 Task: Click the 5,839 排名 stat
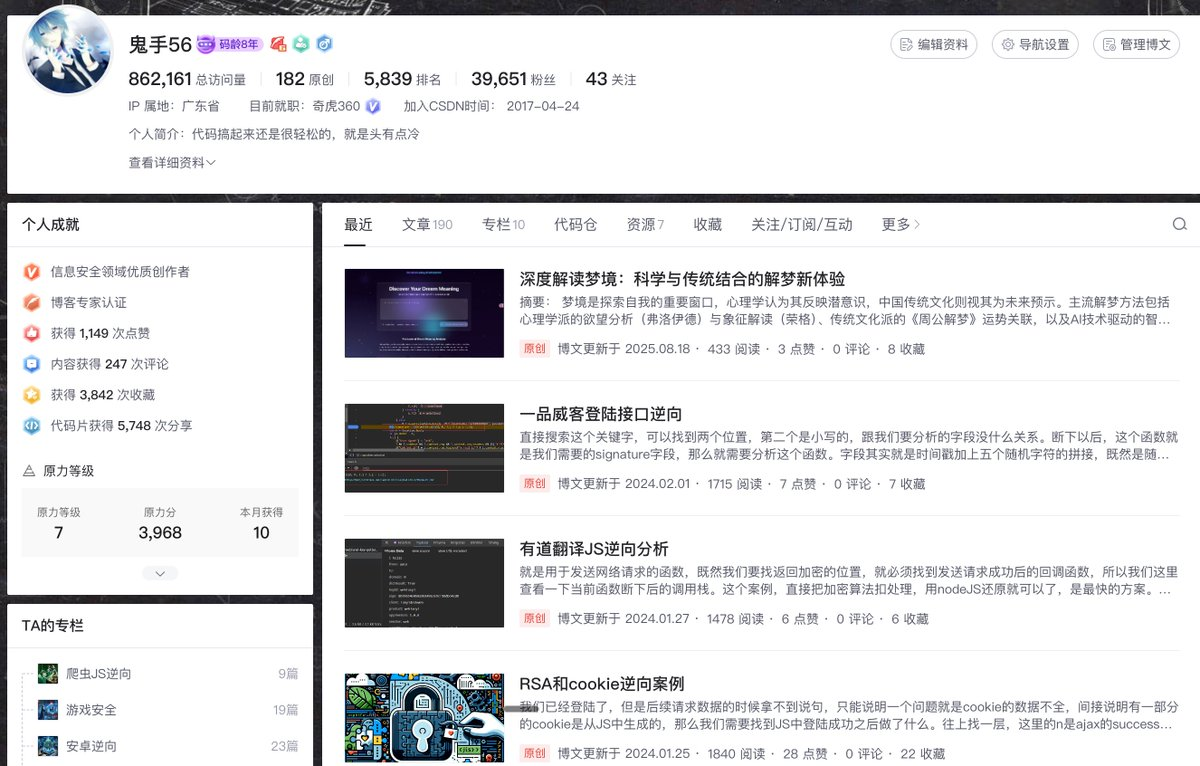pyautogui.click(x=402, y=79)
